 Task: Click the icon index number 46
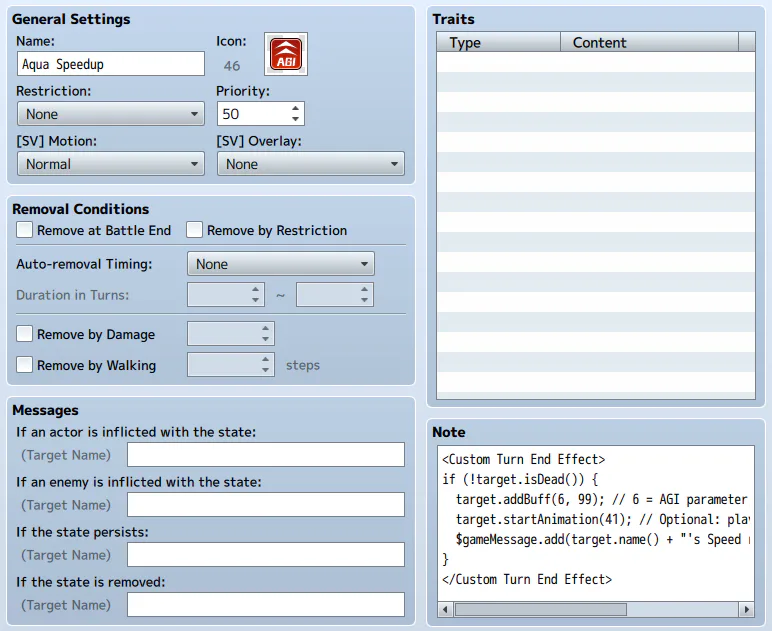coord(232,66)
